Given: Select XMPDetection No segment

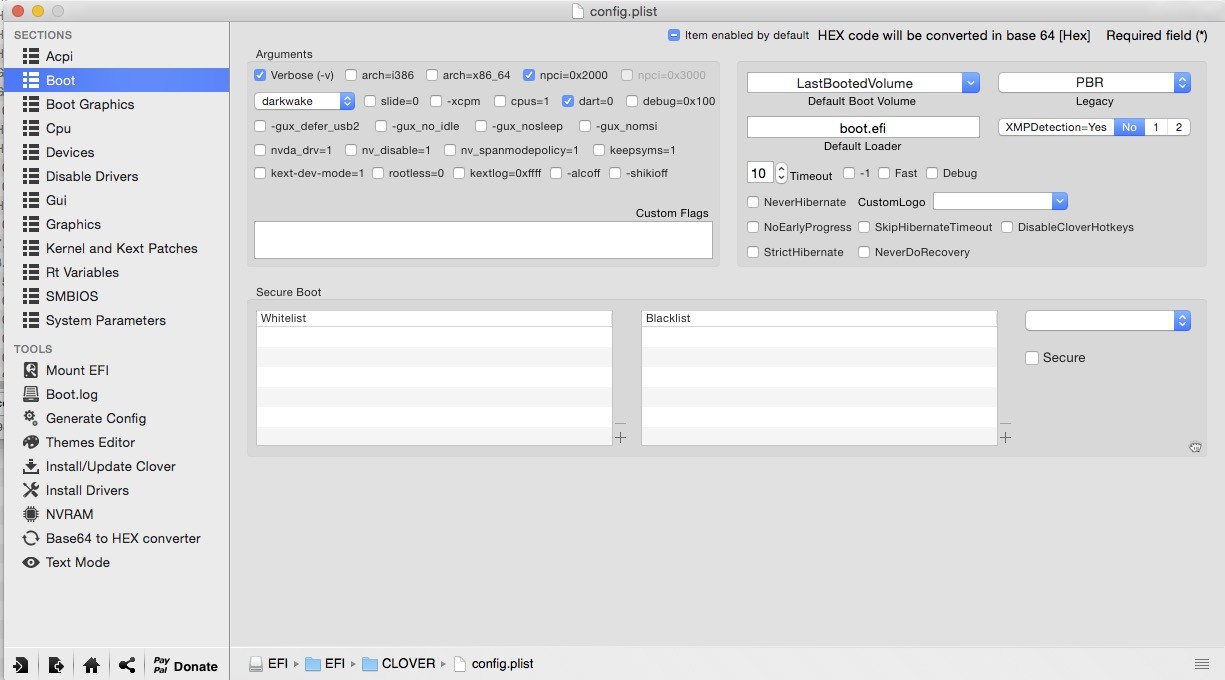Looking at the screenshot, I should [x=1129, y=127].
